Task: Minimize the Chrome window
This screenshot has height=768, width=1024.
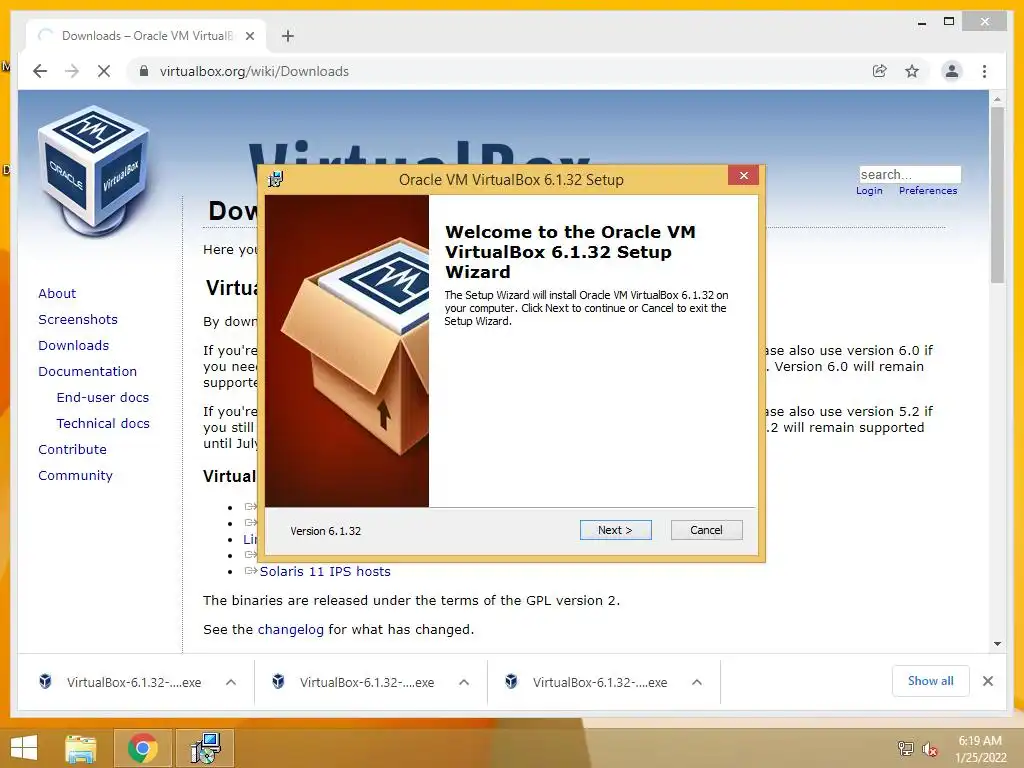Action: 922,22
